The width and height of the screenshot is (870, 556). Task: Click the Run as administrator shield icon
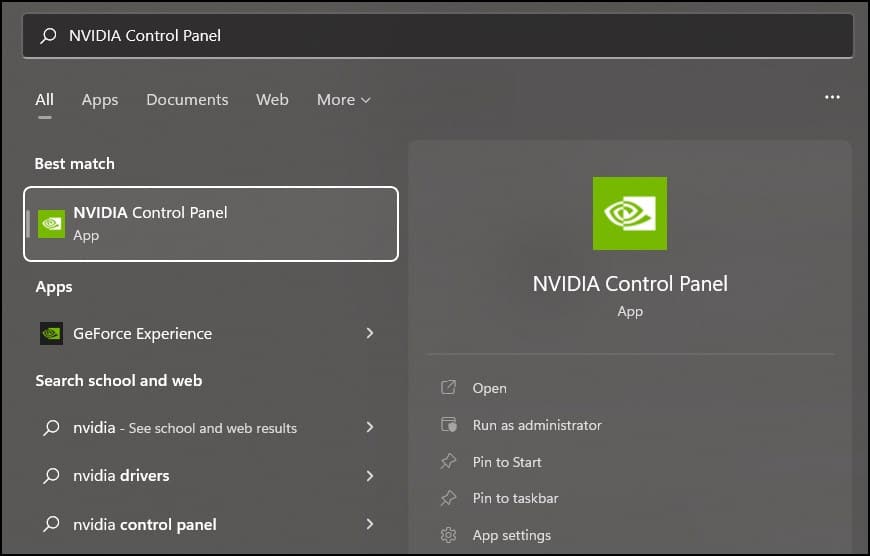pyautogui.click(x=448, y=424)
